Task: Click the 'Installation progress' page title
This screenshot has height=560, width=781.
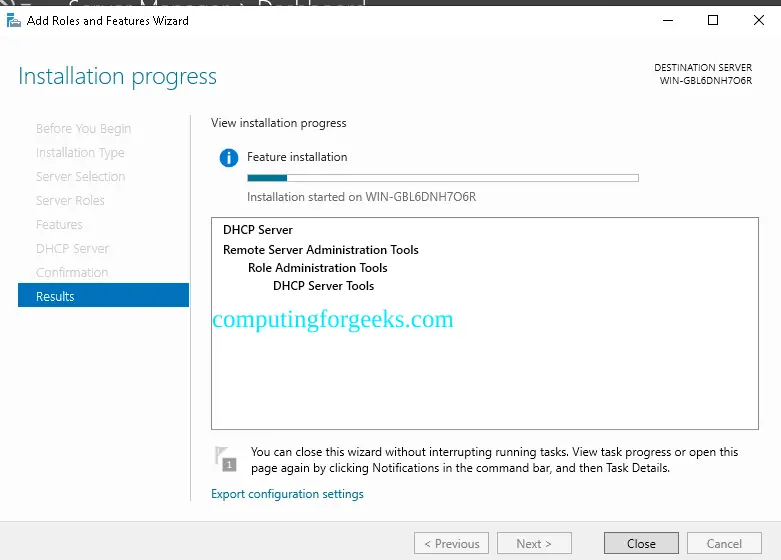Action: click(118, 77)
